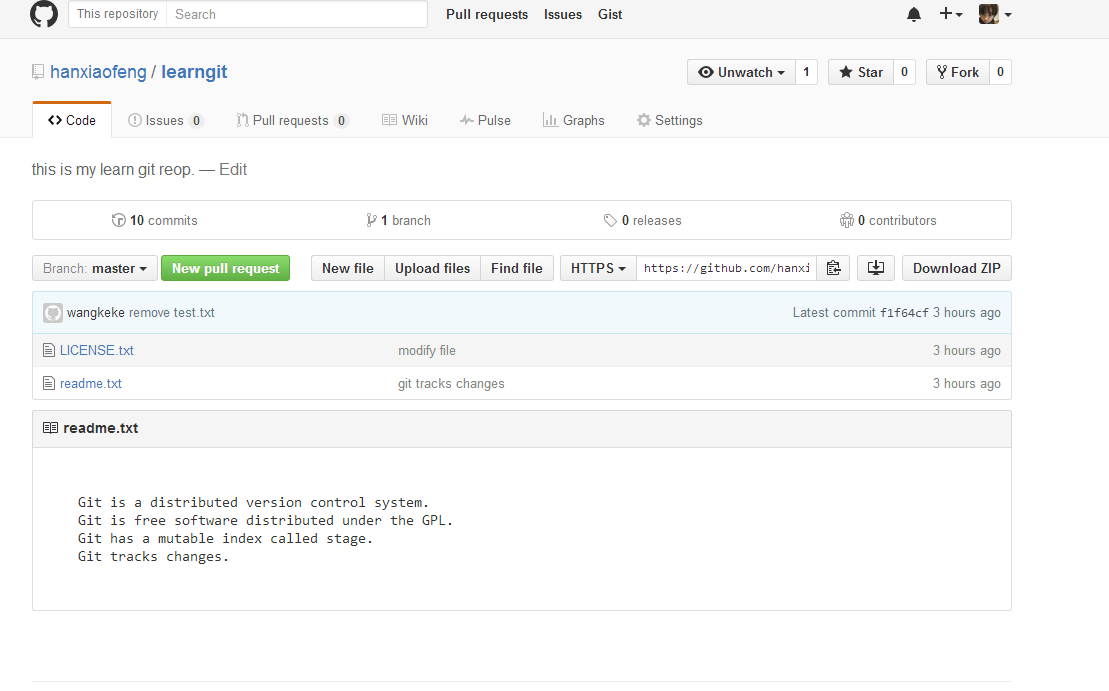
Task: Open Issues in top navigation
Action: (563, 14)
